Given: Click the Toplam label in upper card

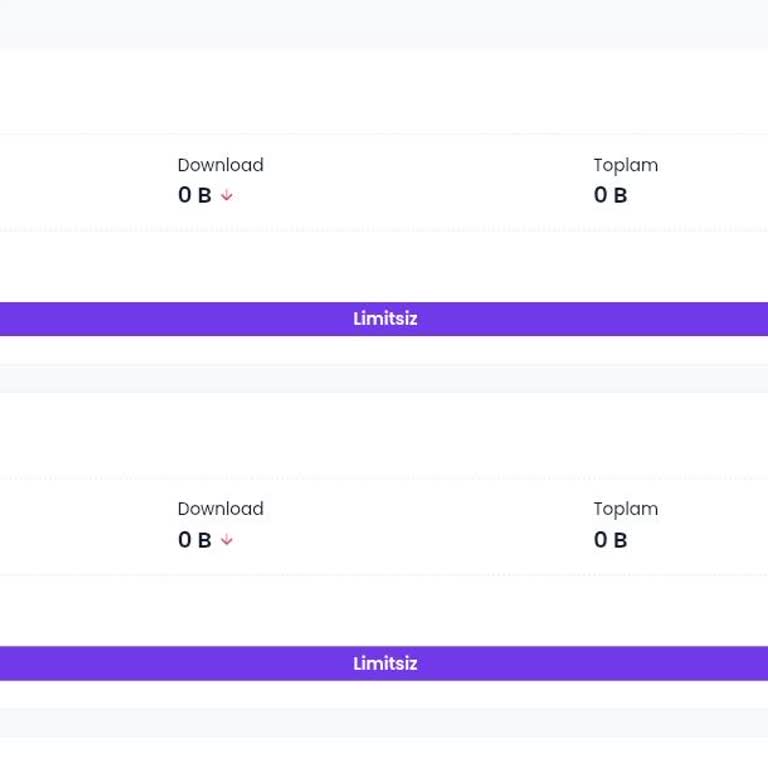Looking at the screenshot, I should pos(625,165).
